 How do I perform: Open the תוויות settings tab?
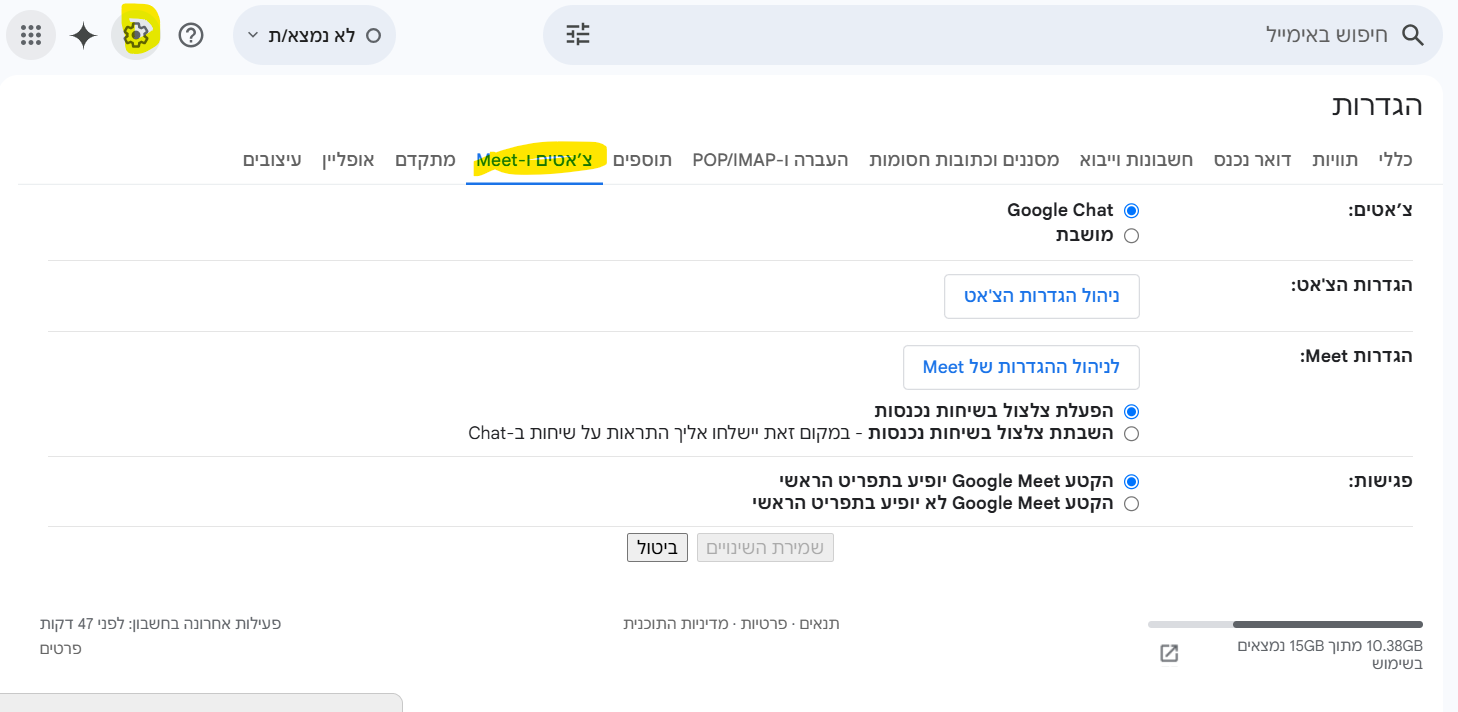[x=1333, y=160]
